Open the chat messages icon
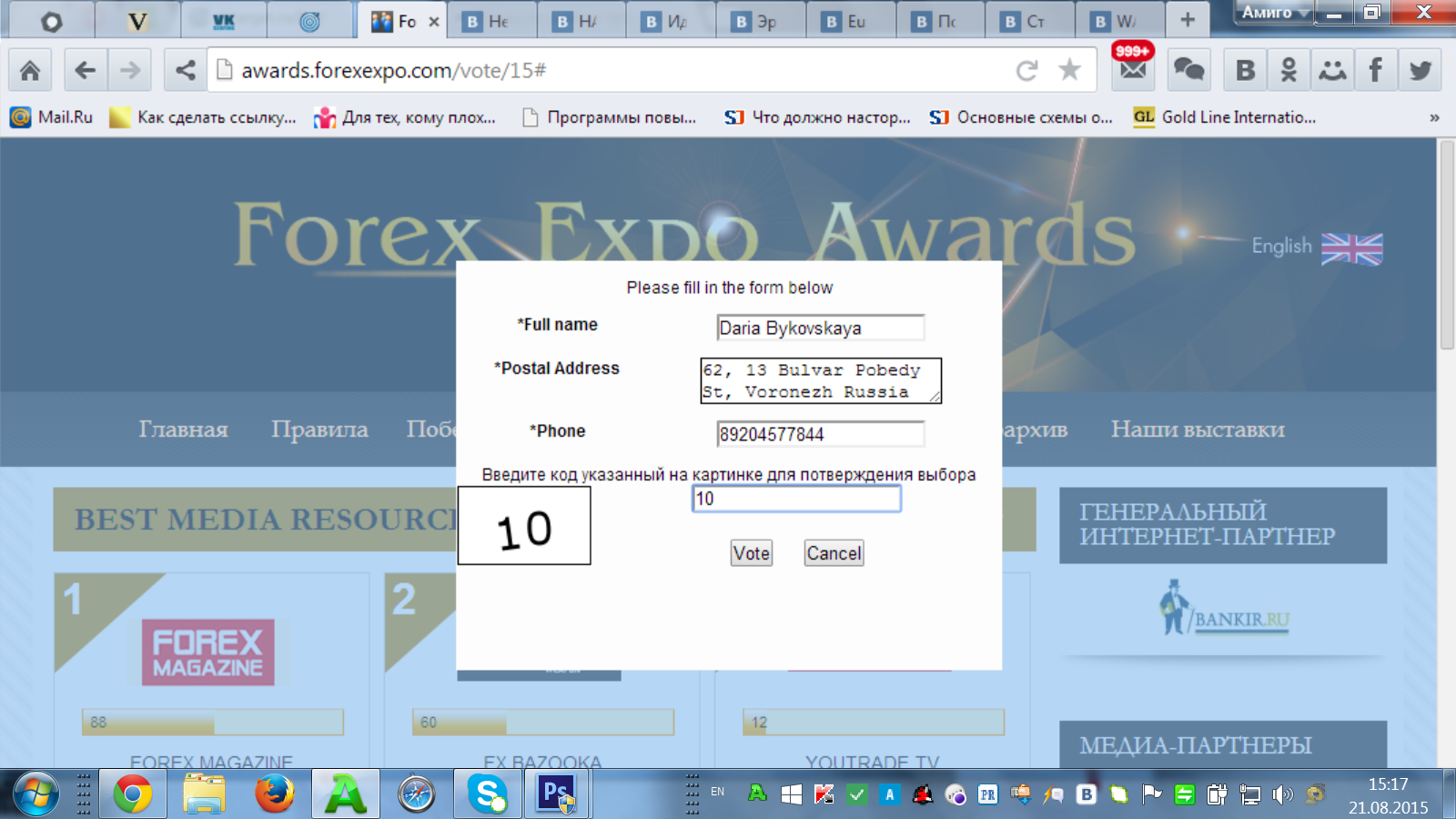The width and height of the screenshot is (1456, 819). tap(1188, 70)
